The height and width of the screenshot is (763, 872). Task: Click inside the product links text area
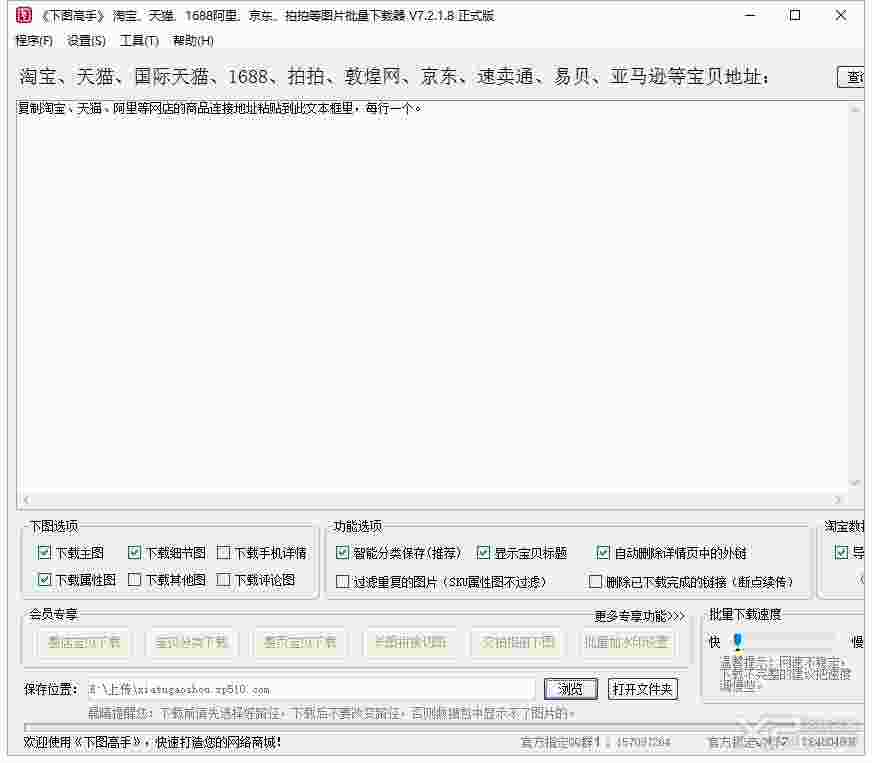432,298
